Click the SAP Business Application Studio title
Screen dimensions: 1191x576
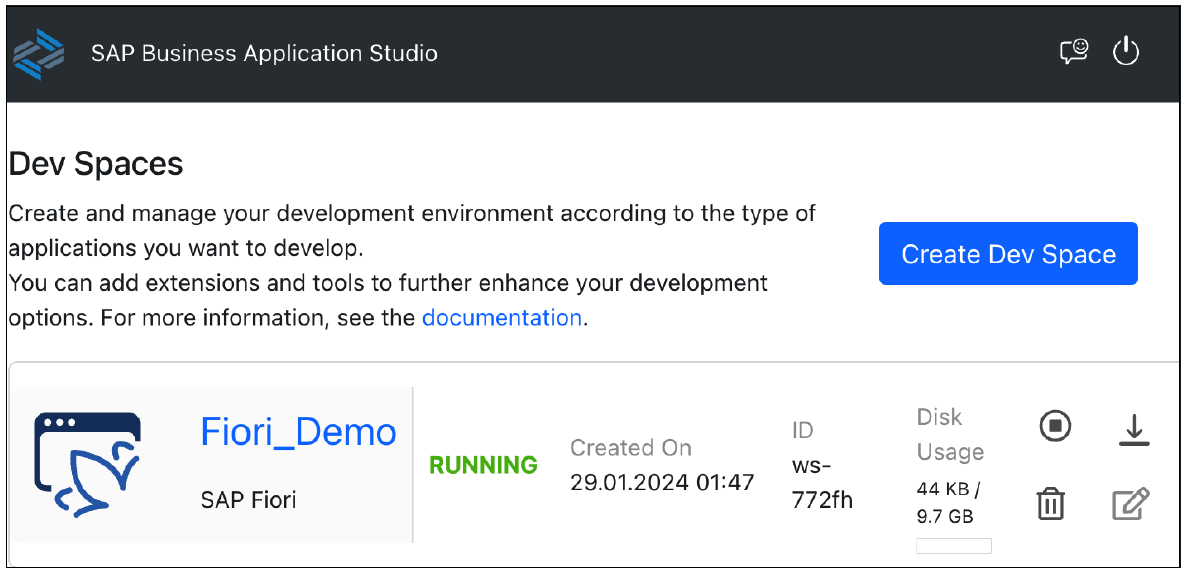(x=264, y=53)
